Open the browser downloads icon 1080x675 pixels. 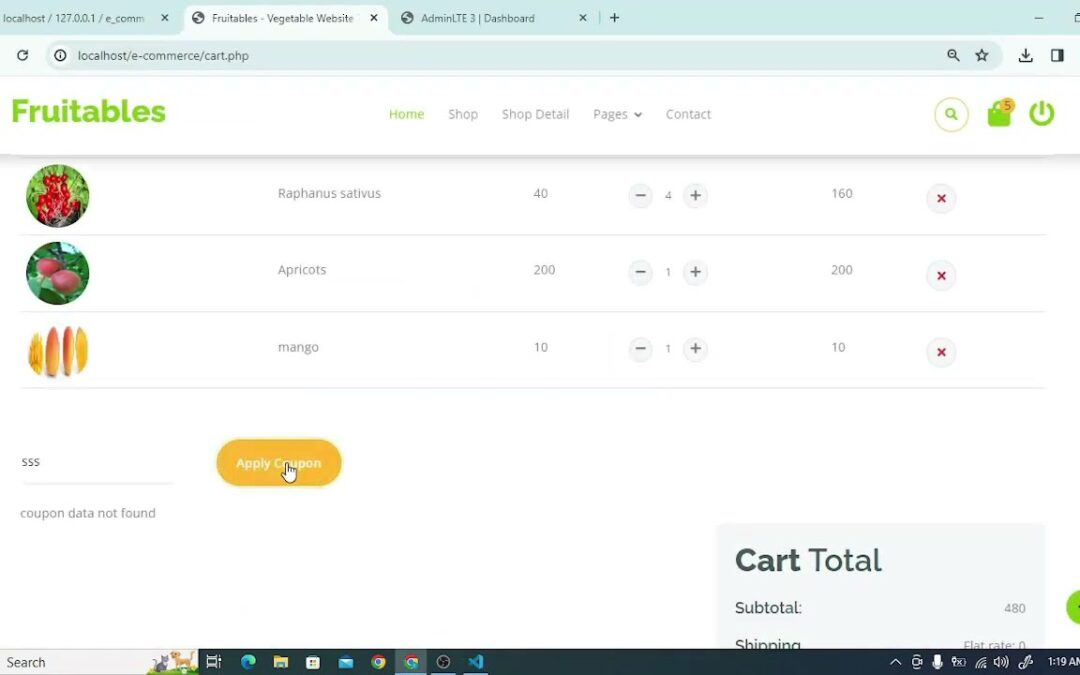[x=1025, y=55]
